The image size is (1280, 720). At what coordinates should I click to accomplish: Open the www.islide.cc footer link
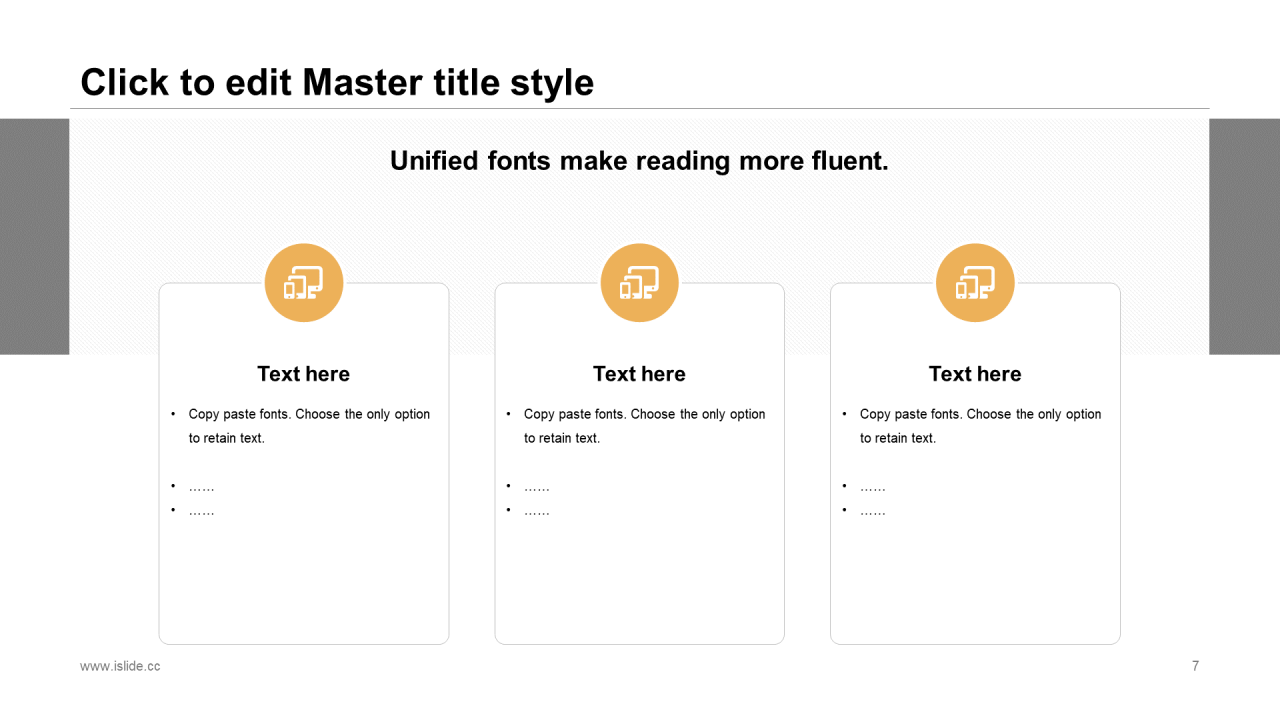pos(120,666)
